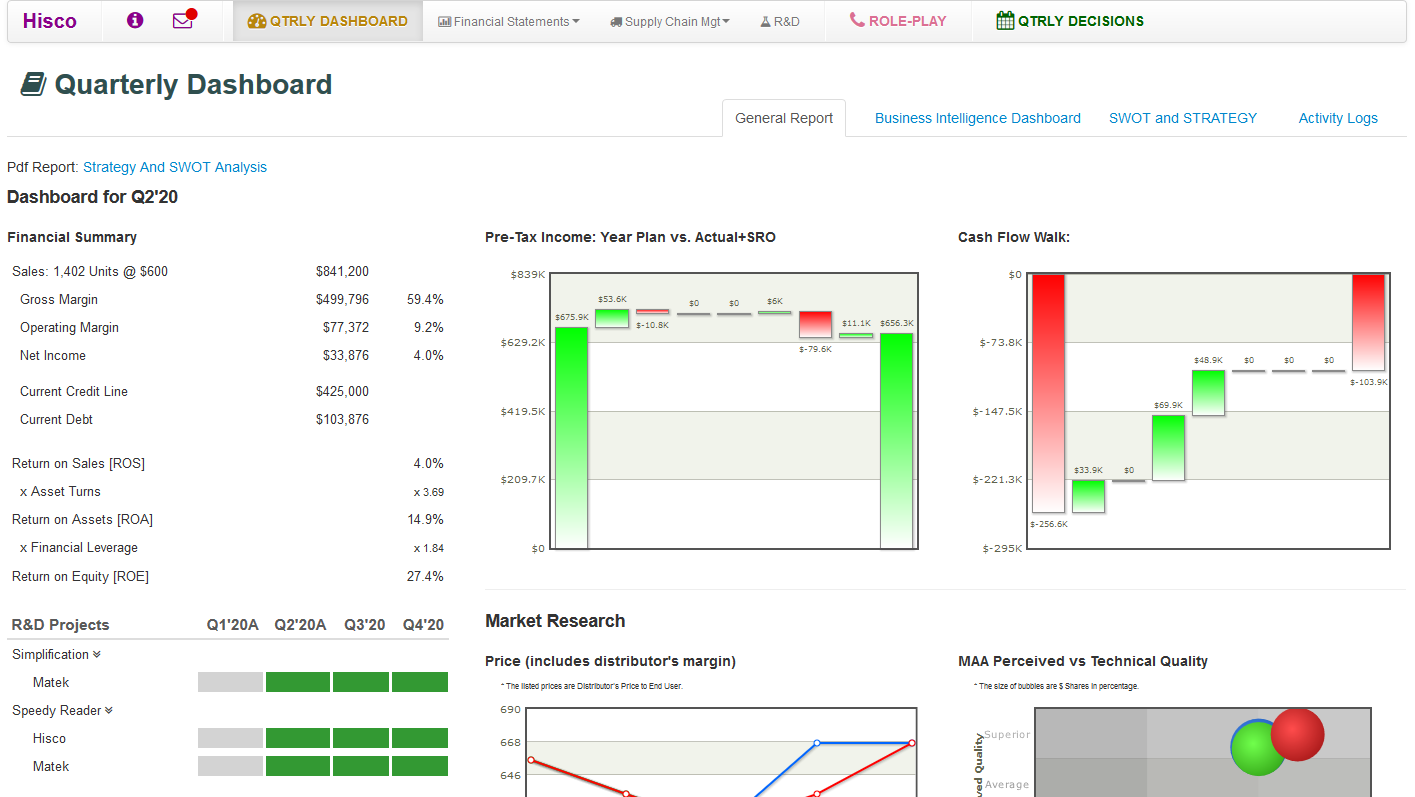Click the Qtrly Dashboard gauge icon

pyautogui.click(x=256, y=21)
